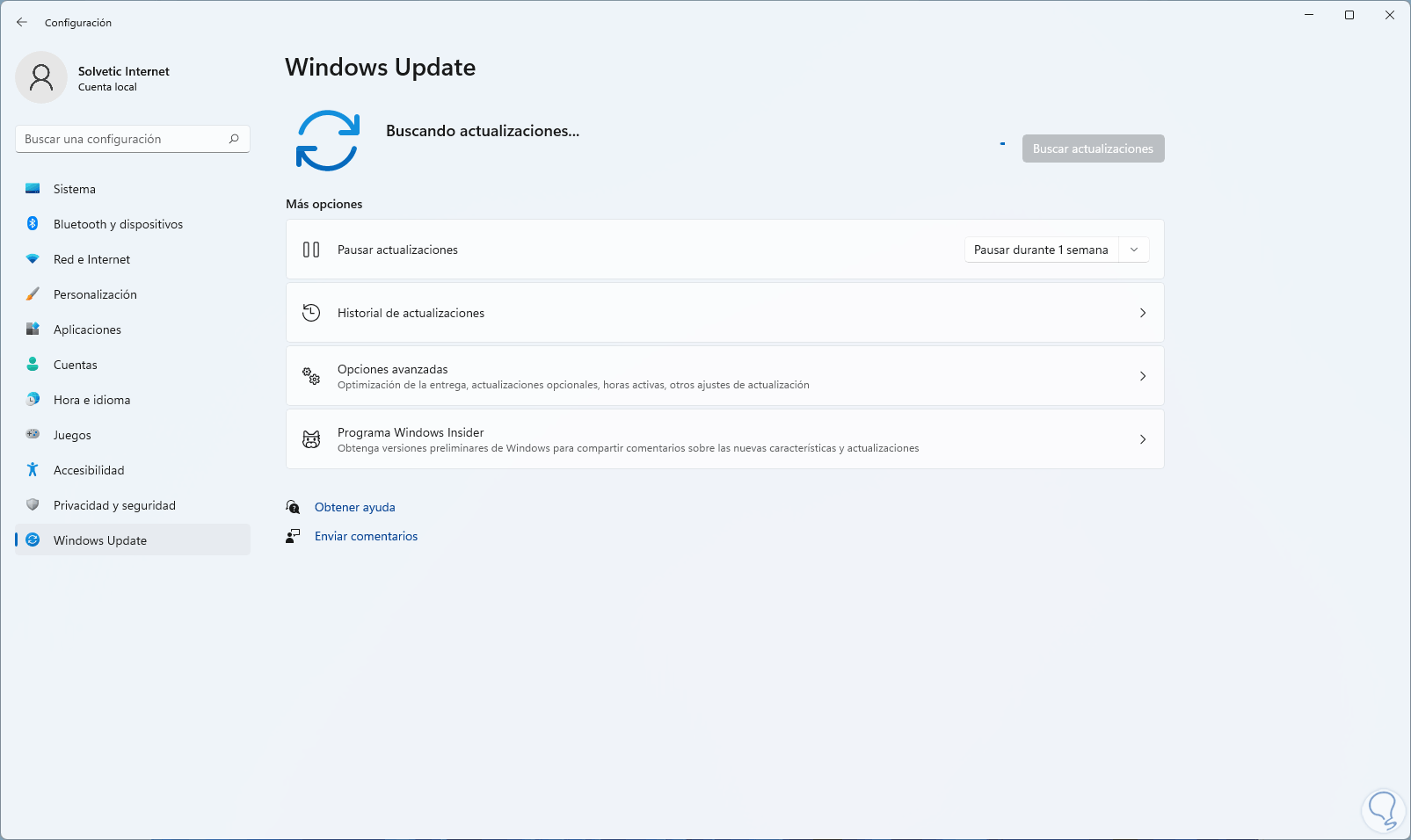Click the Red e Internet wifi icon

[x=33, y=259]
